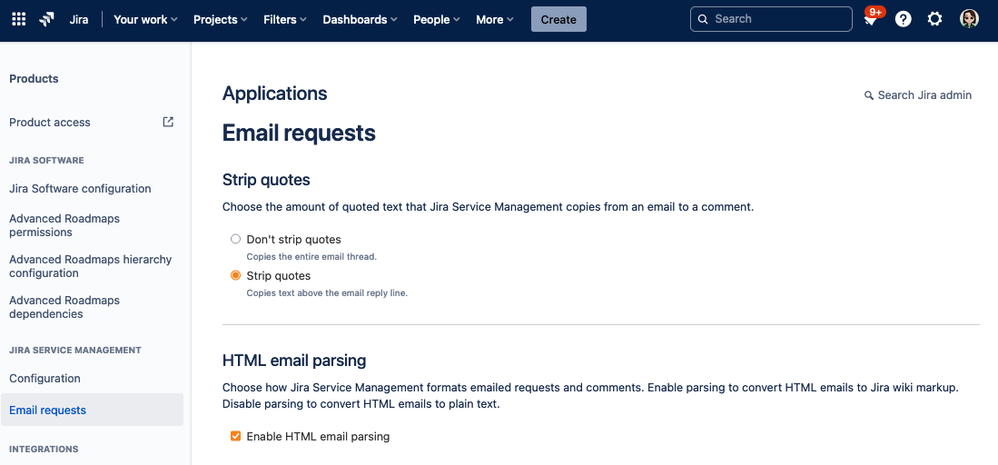This screenshot has height=465, width=998.
Task: Select the Don't strip quotes radio button
Action: (x=235, y=239)
